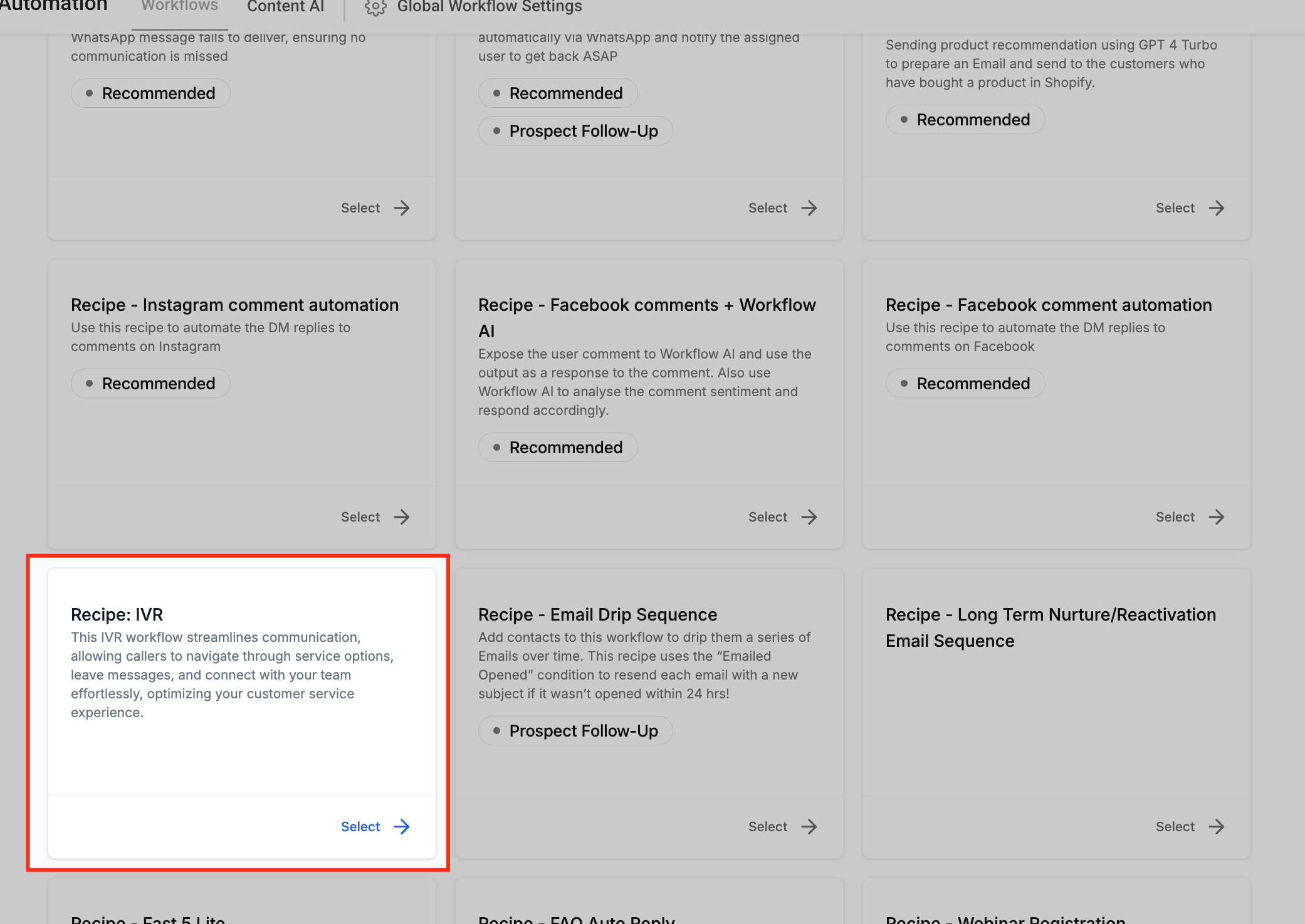Image resolution: width=1305 pixels, height=924 pixels.
Task: Click arrow on Facebook comment automation card
Action: pos(1217,517)
